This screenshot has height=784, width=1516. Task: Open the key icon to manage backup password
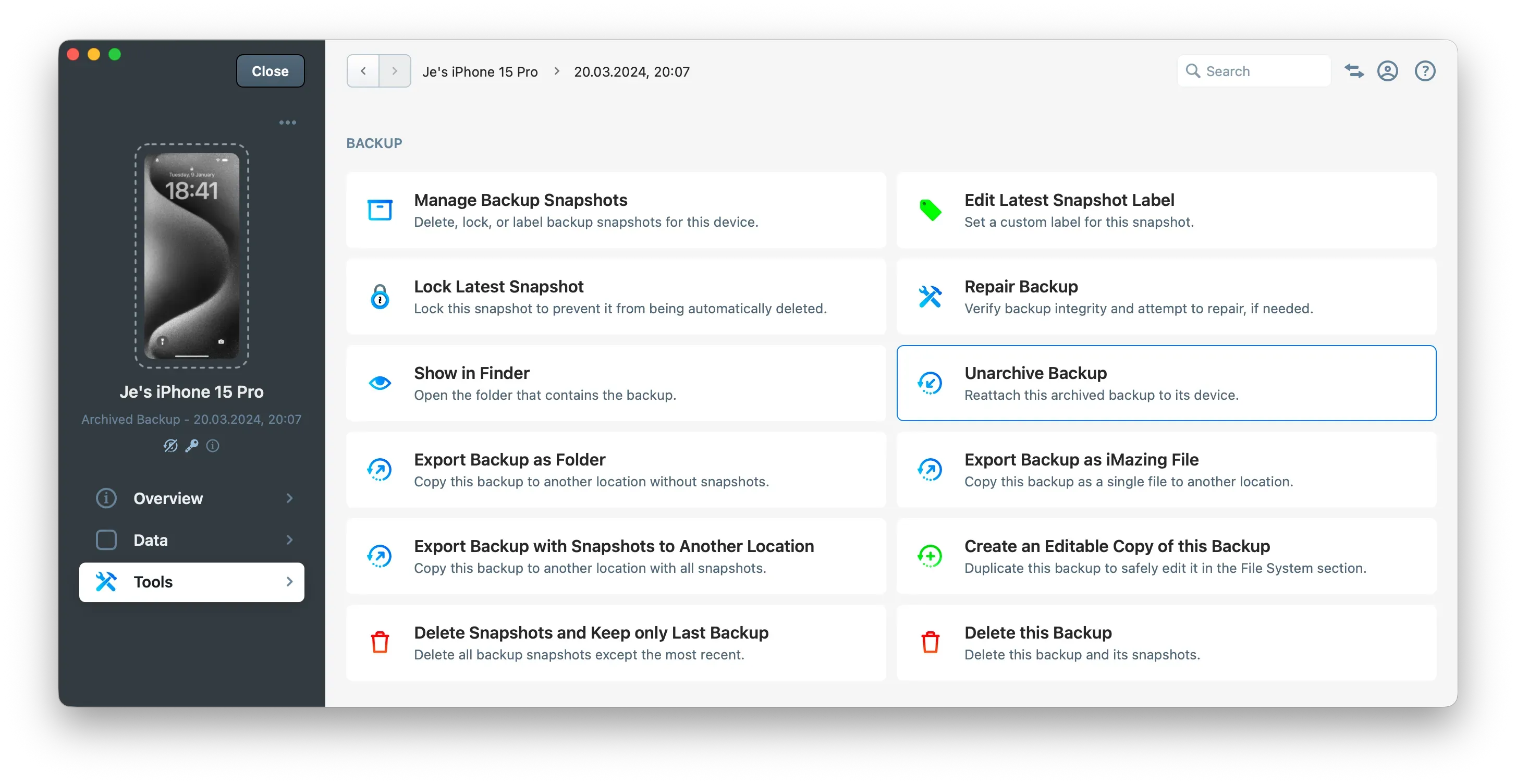191,446
